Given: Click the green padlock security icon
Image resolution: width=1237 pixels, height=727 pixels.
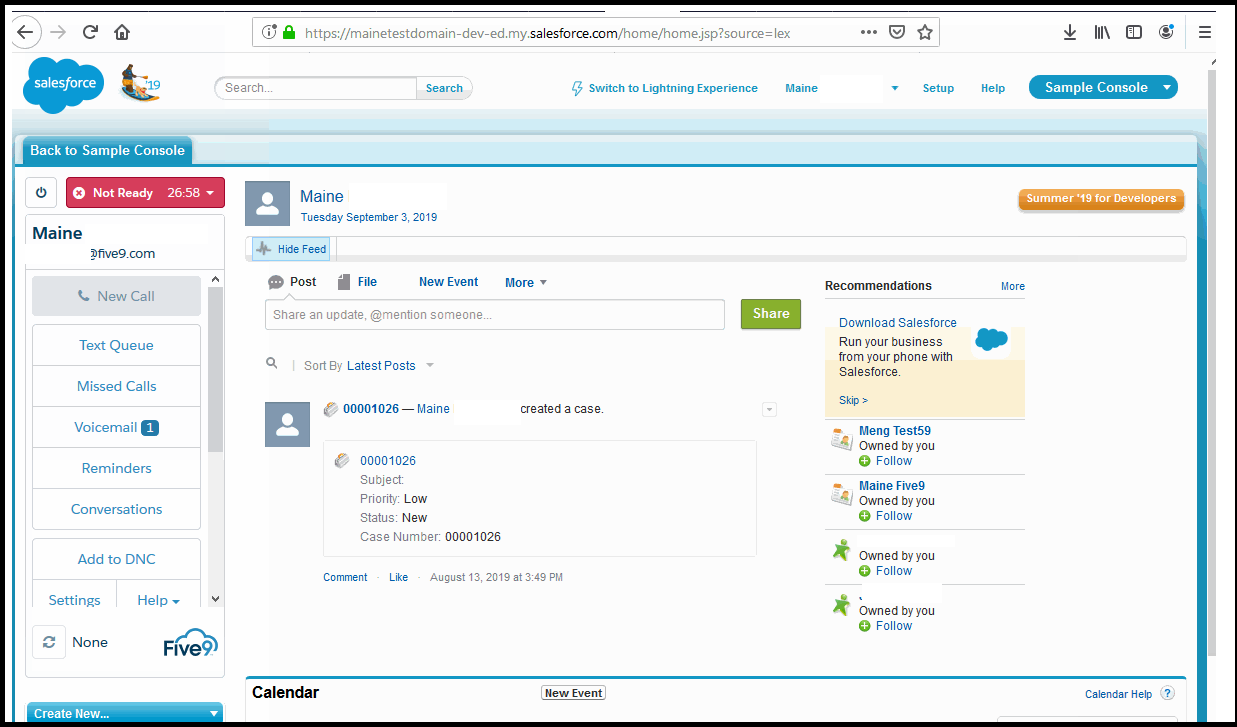Looking at the screenshot, I should coord(289,32).
